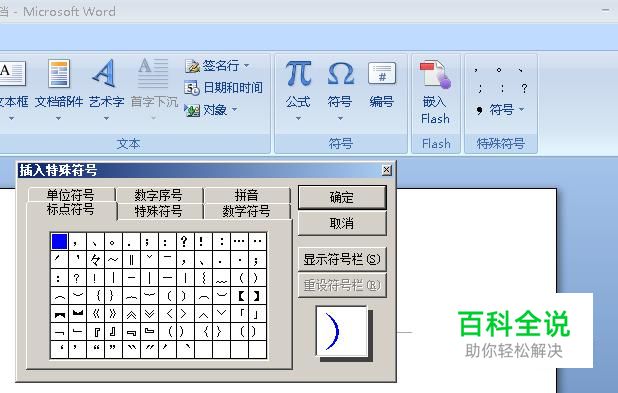The width and height of the screenshot is (618, 393).
Task: Expand the 文本框 dropdown arrow
Action: click(11, 118)
